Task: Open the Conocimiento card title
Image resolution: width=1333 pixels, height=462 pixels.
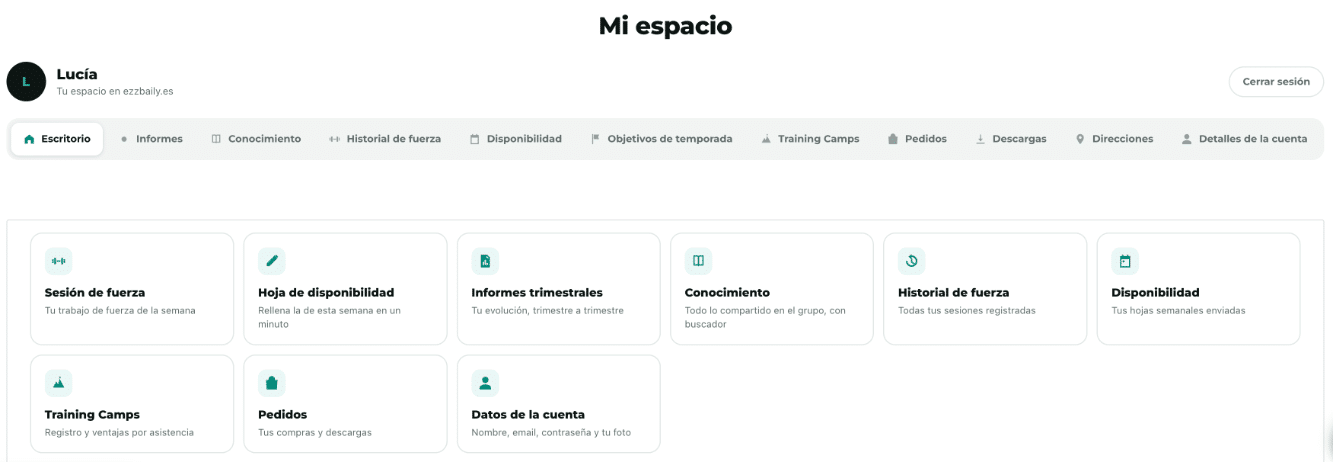Action: pos(727,293)
